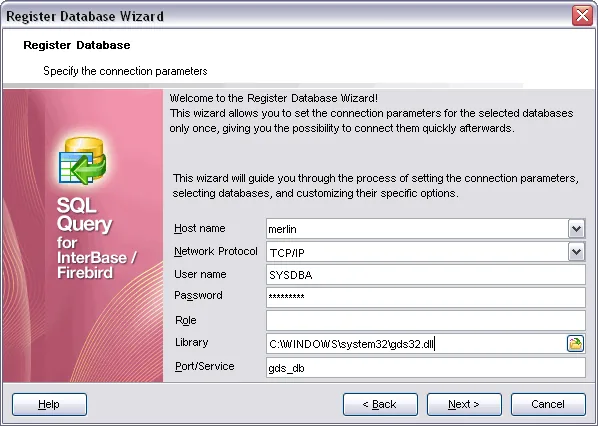Focus the User name field with SYSDBA
The width and height of the screenshot is (598, 426).
[x=426, y=275]
